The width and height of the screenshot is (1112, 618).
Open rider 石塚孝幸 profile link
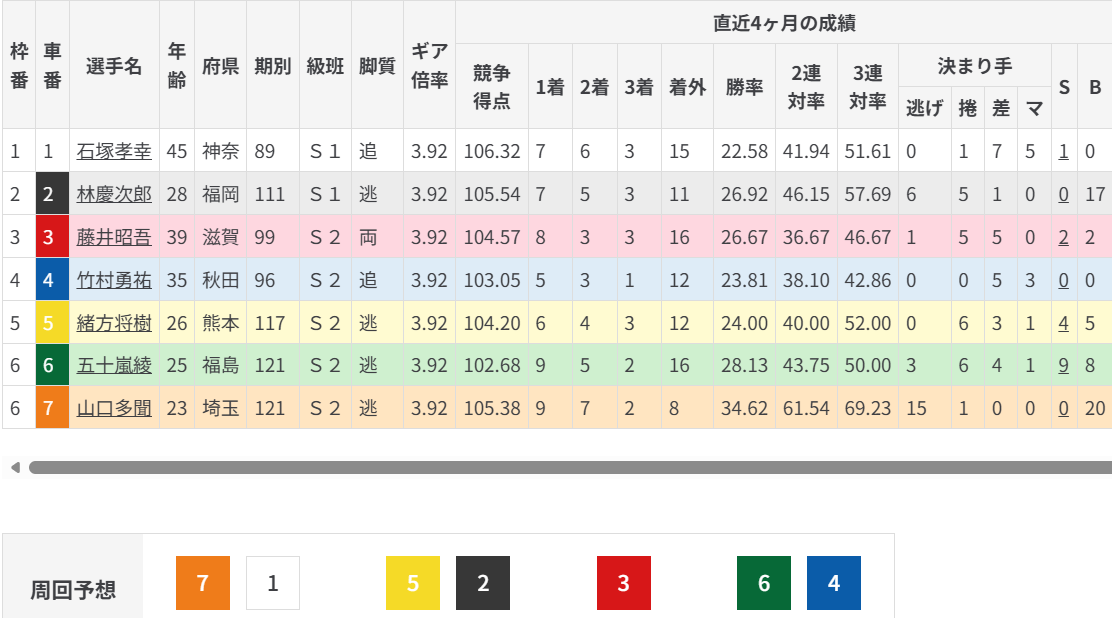pos(114,152)
